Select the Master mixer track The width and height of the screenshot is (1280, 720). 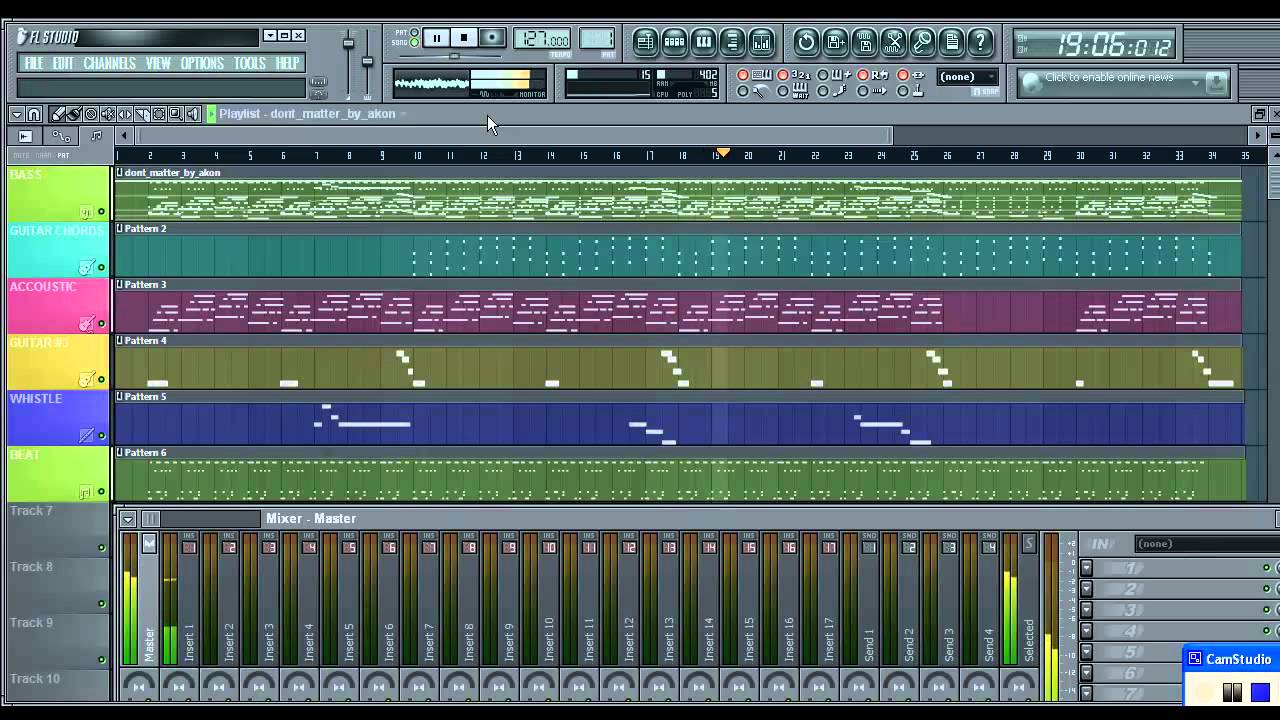149,600
